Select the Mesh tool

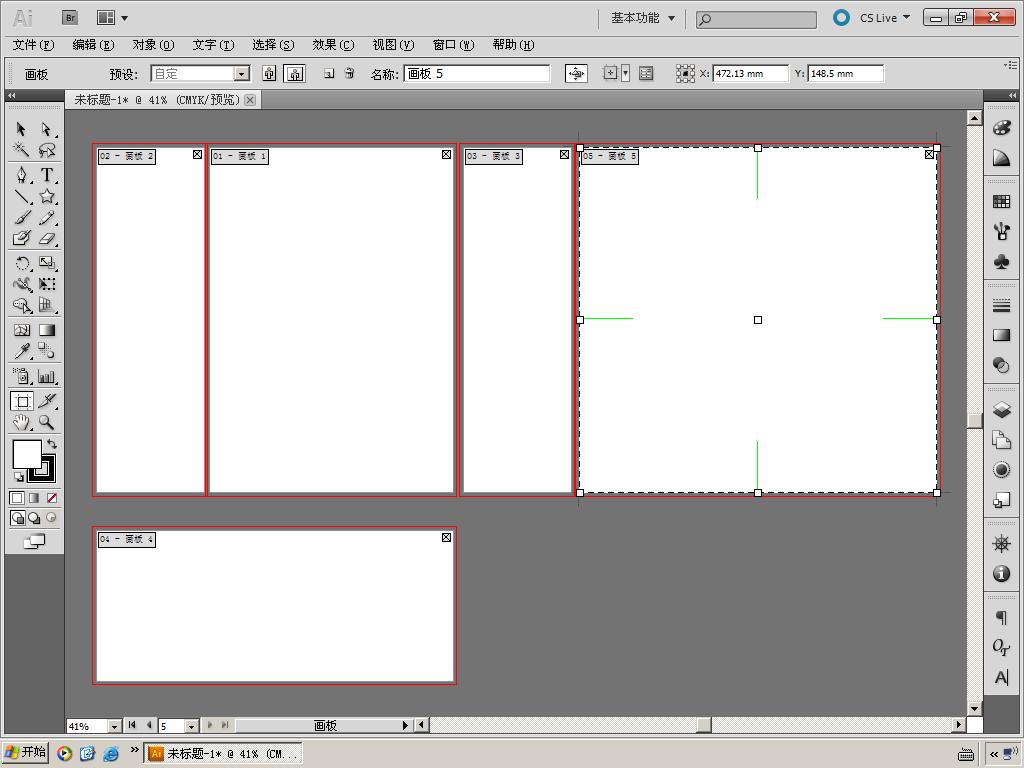click(22, 330)
